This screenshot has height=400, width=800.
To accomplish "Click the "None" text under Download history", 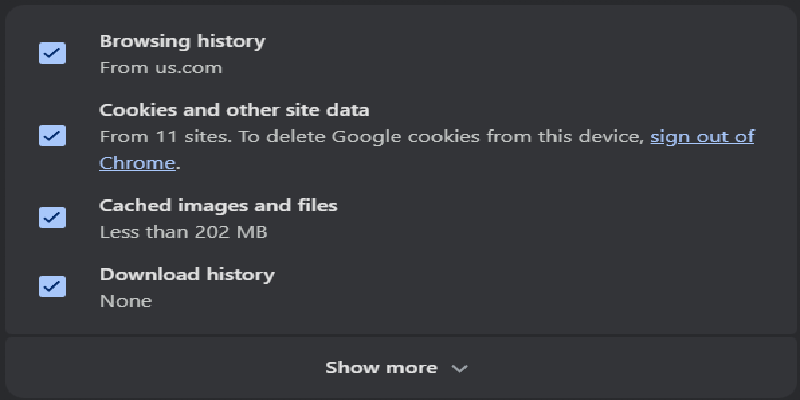I will point(126,300).
